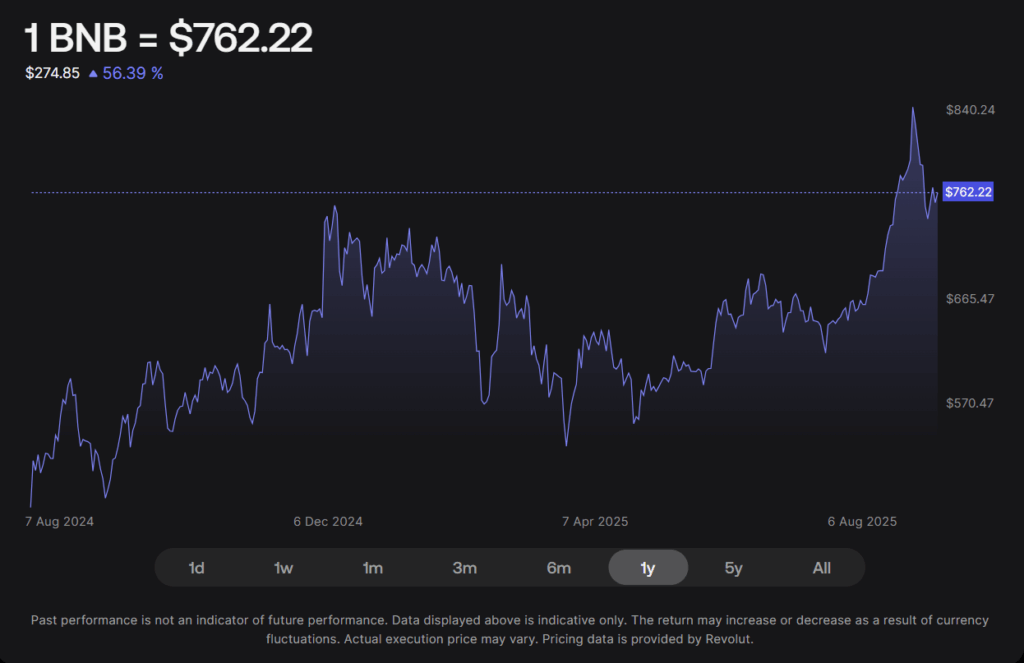This screenshot has height=663, width=1024.
Task: Click the past performance disclaimer text
Action: click(x=509, y=630)
